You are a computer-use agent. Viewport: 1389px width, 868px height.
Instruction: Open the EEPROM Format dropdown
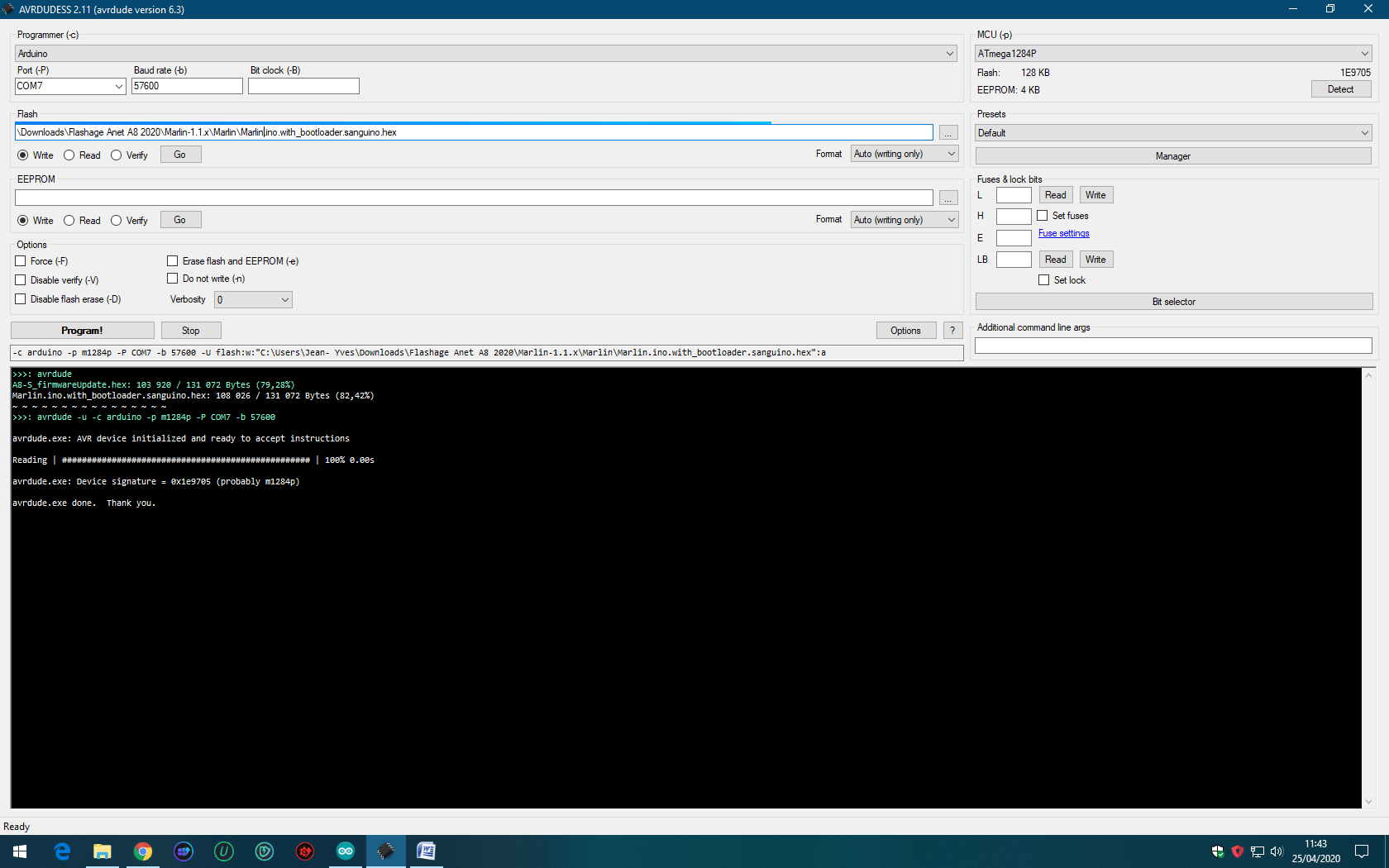click(905, 220)
